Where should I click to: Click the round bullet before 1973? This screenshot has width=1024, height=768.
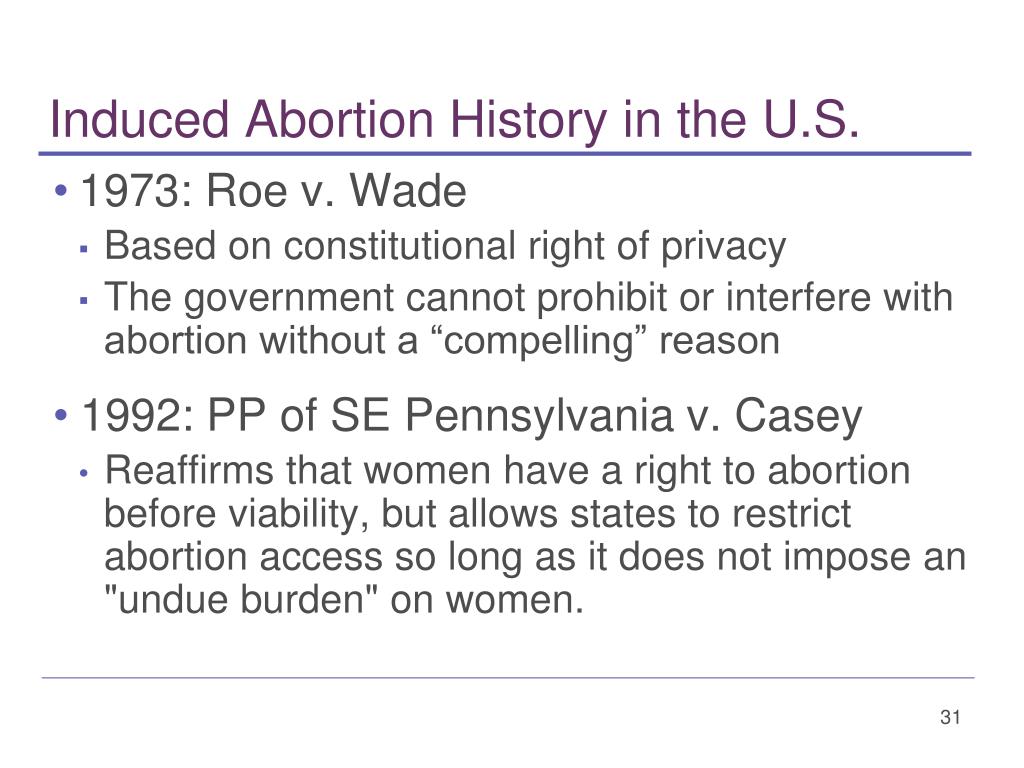click(x=61, y=191)
